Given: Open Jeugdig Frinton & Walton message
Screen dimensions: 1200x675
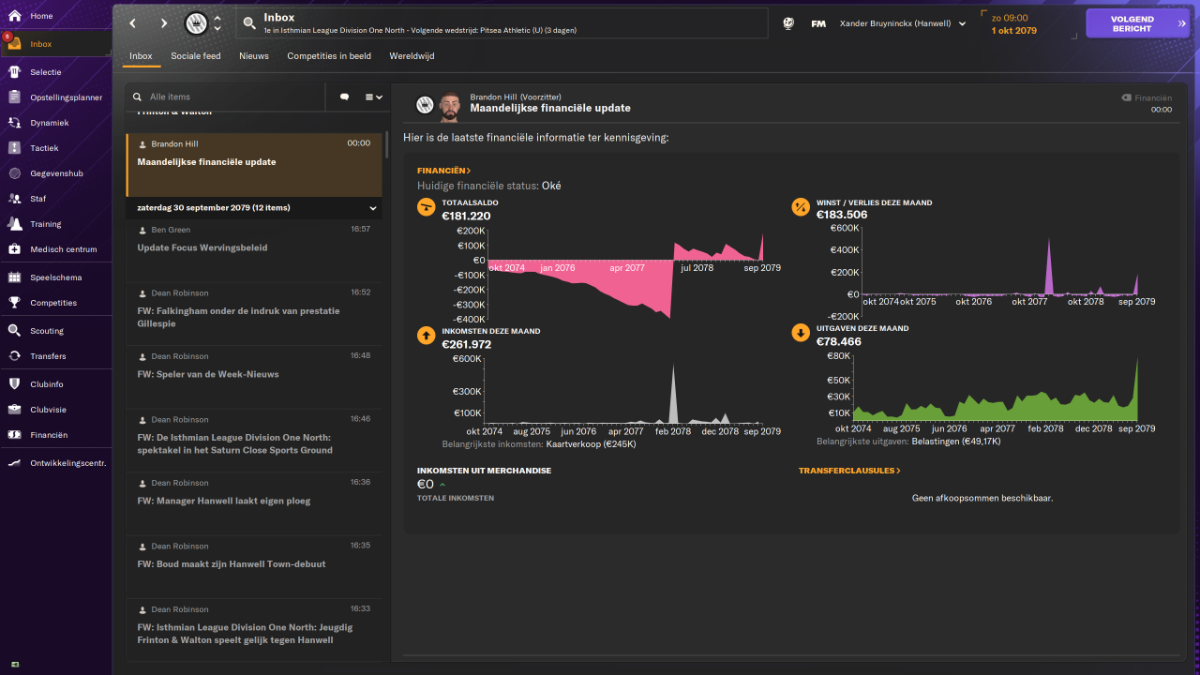Looking at the screenshot, I should [254, 630].
